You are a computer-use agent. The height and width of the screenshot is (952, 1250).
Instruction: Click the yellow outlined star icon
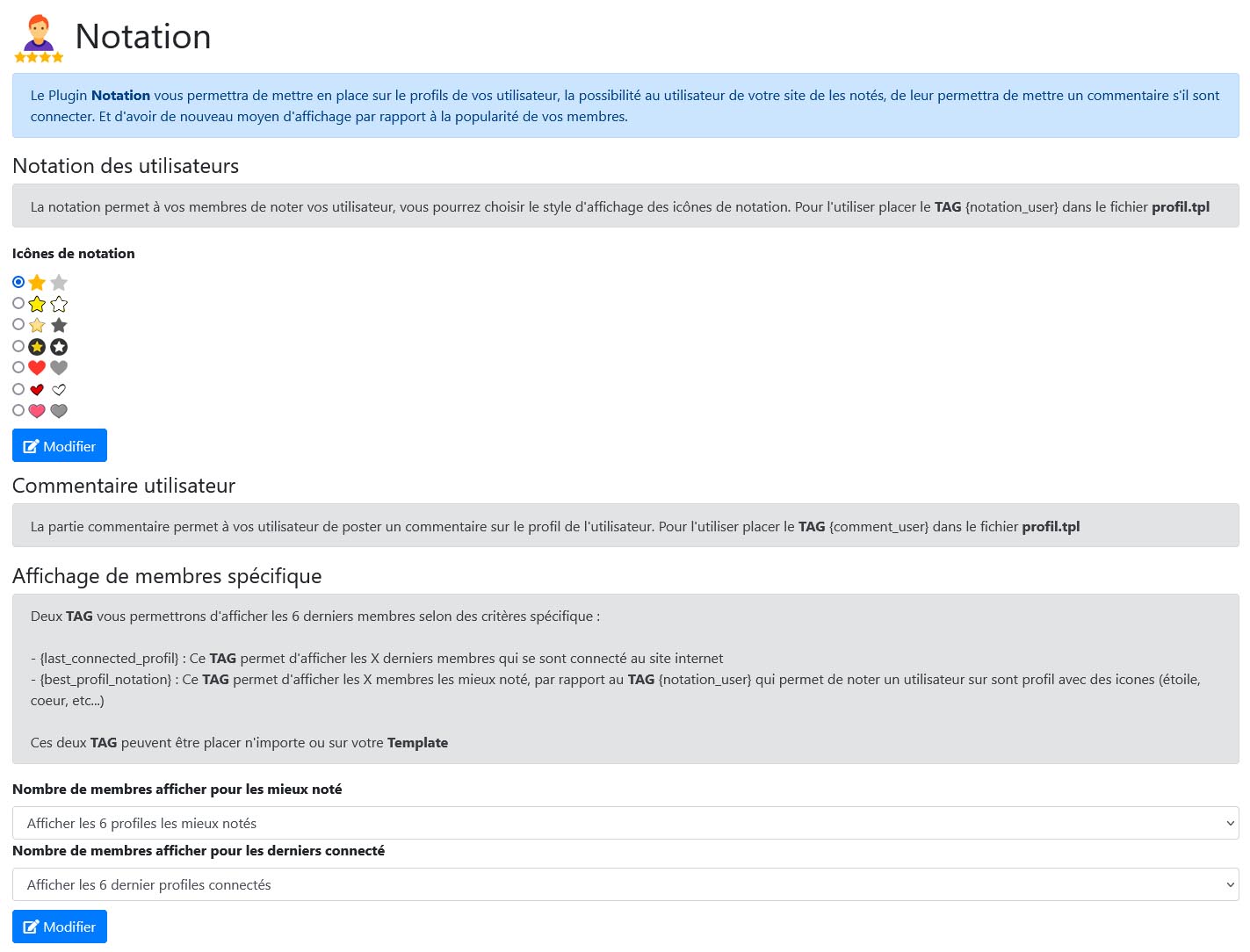click(x=37, y=304)
